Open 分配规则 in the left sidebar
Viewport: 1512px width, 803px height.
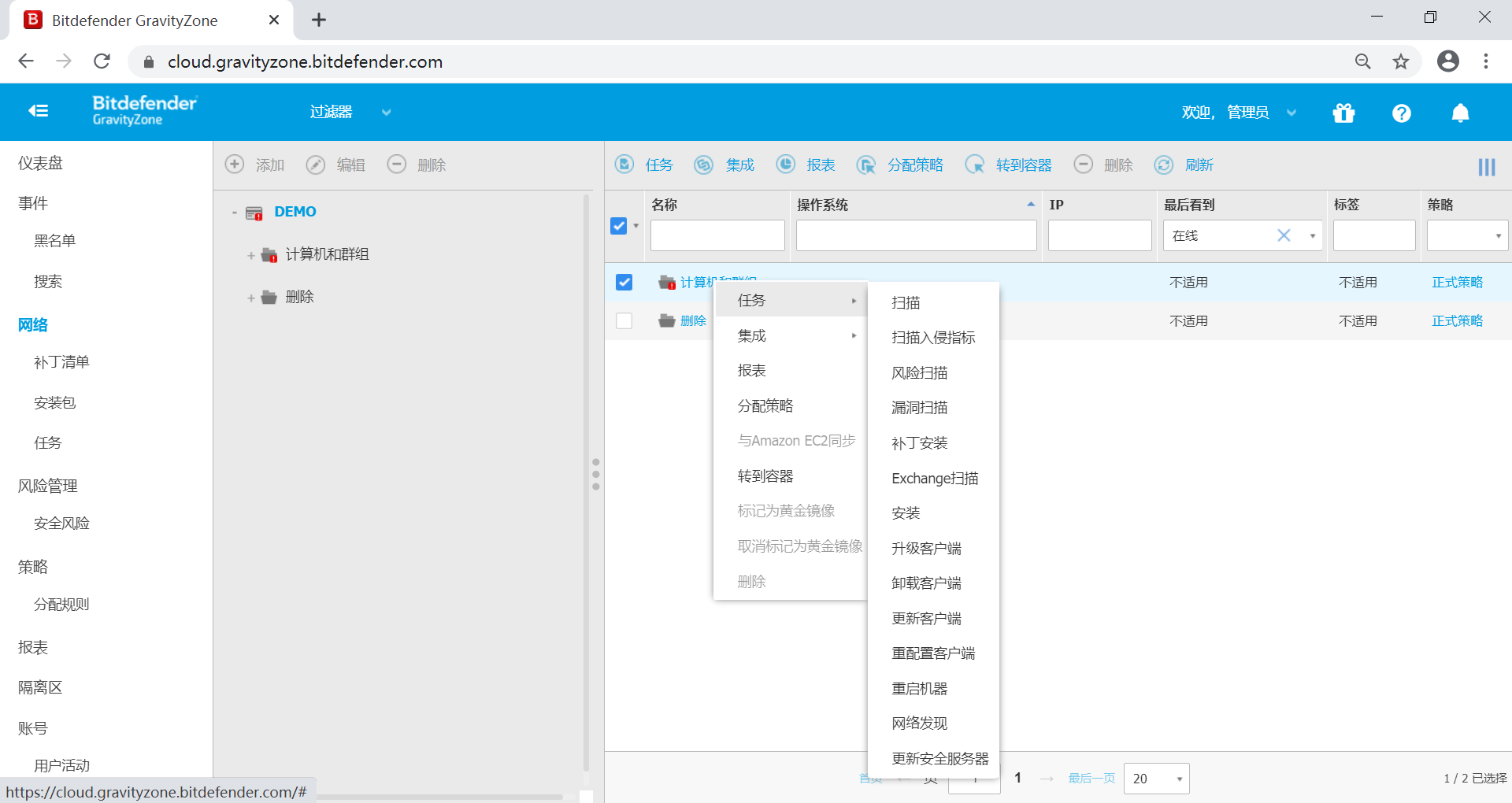[61, 605]
